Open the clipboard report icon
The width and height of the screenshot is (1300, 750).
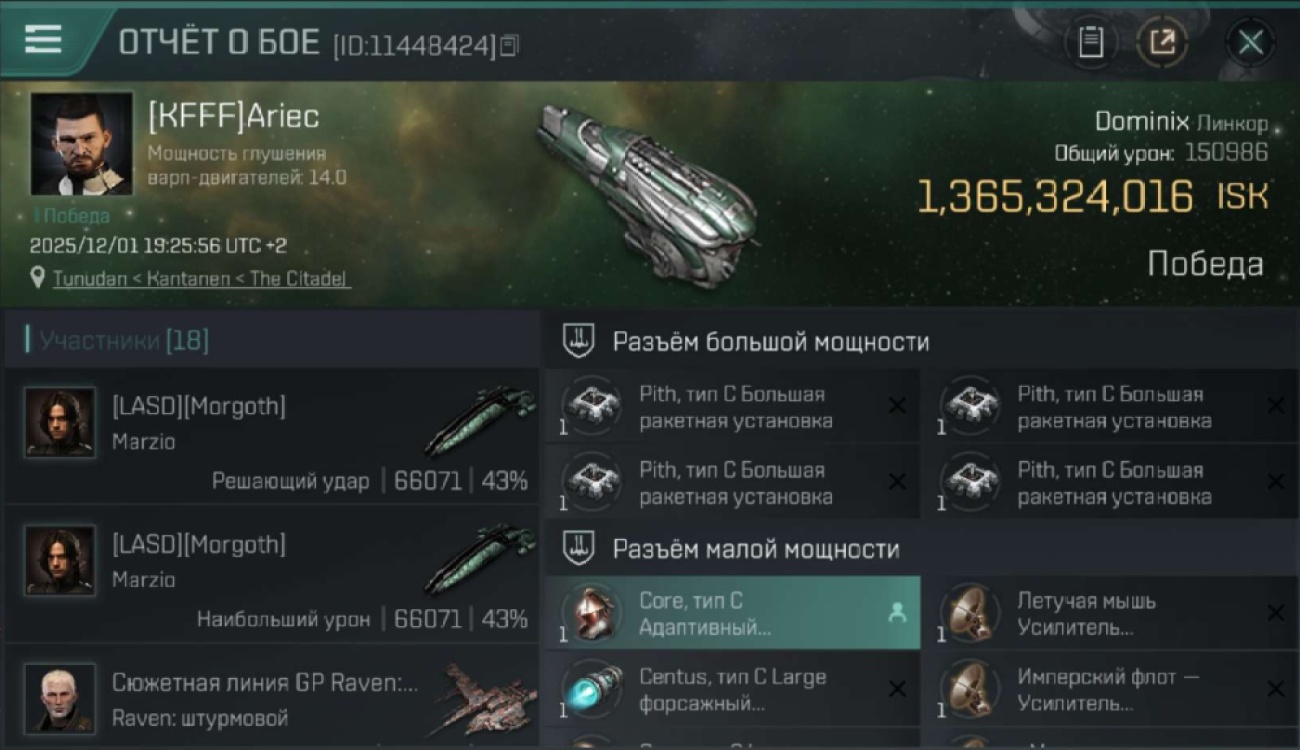click(1091, 42)
